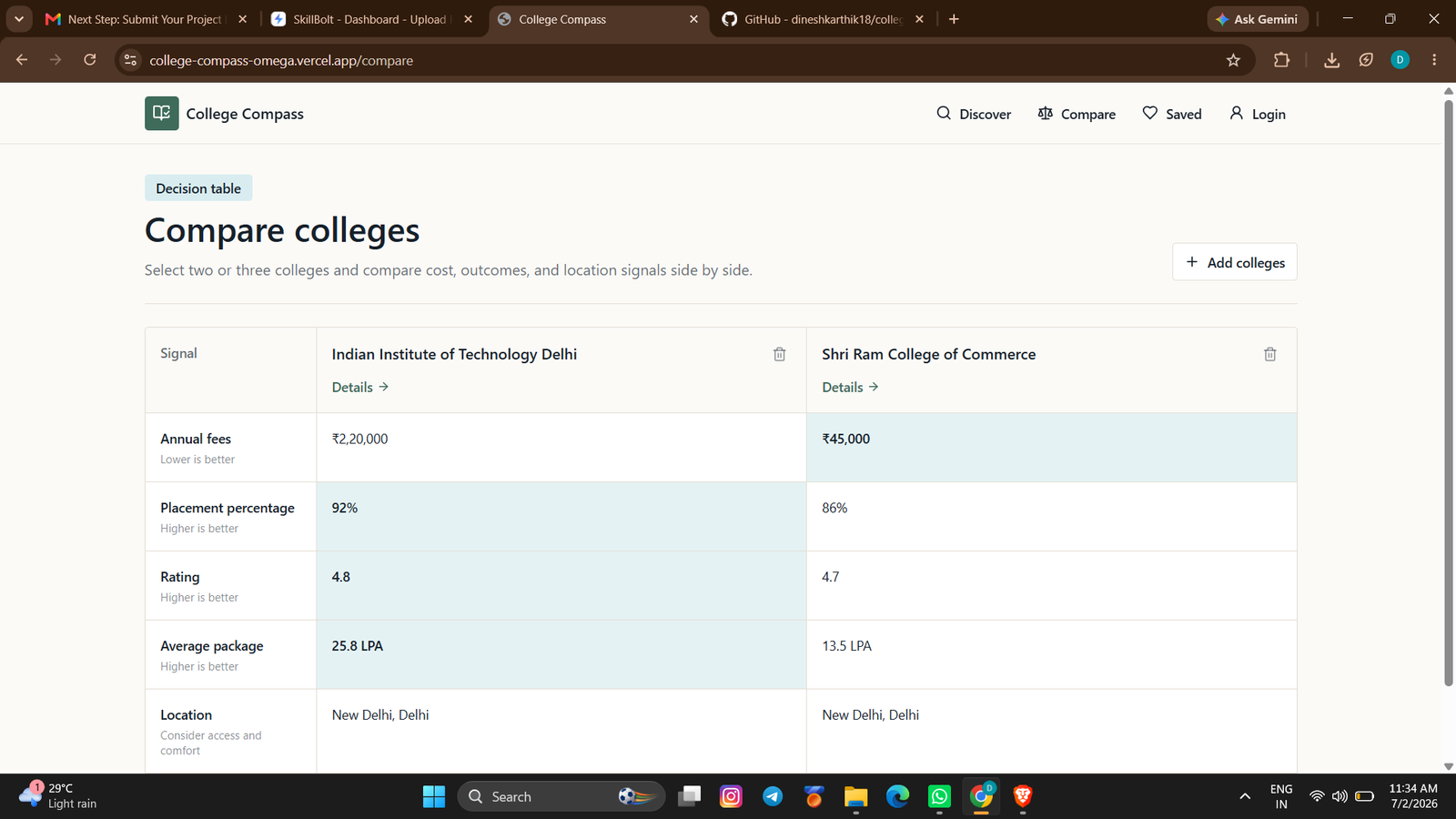Open Details link for IIT Delhi

(360, 387)
